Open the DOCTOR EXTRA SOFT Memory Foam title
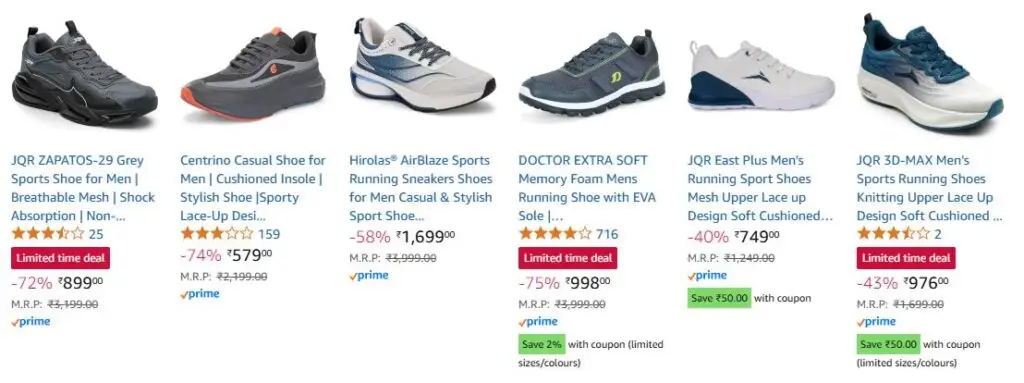Image resolution: width=1024 pixels, height=383 pixels. point(587,188)
